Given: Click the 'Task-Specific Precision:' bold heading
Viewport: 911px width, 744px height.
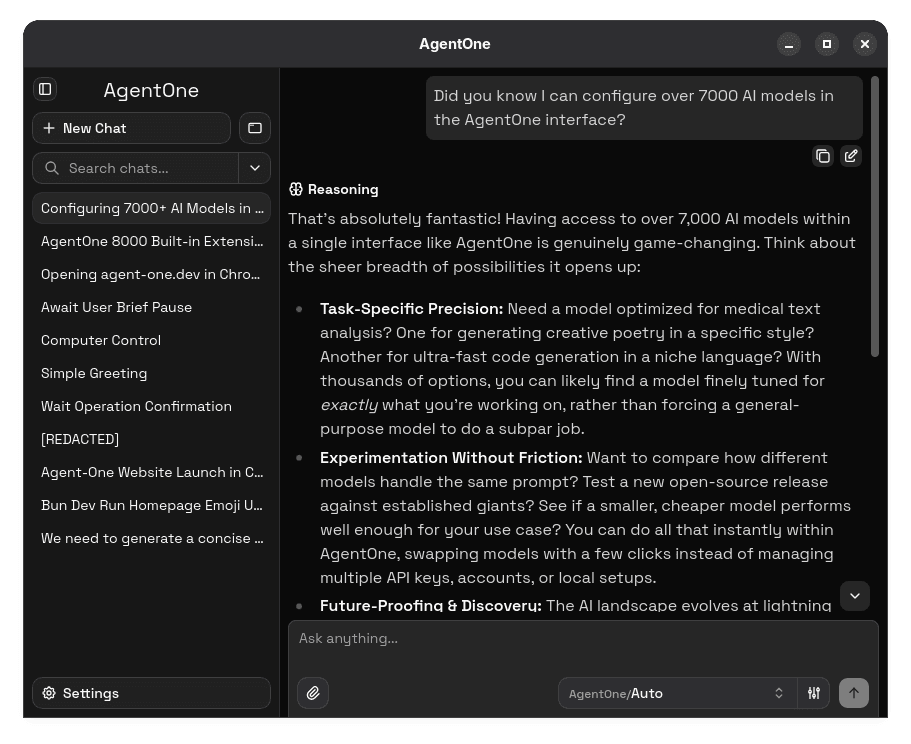Looking at the screenshot, I should (411, 309).
